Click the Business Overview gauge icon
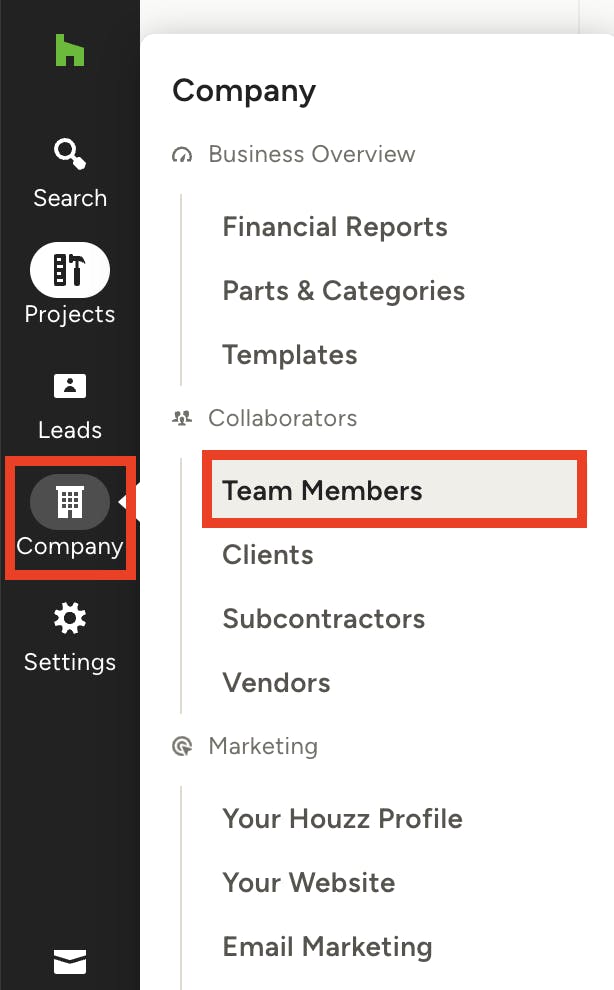 (x=182, y=154)
